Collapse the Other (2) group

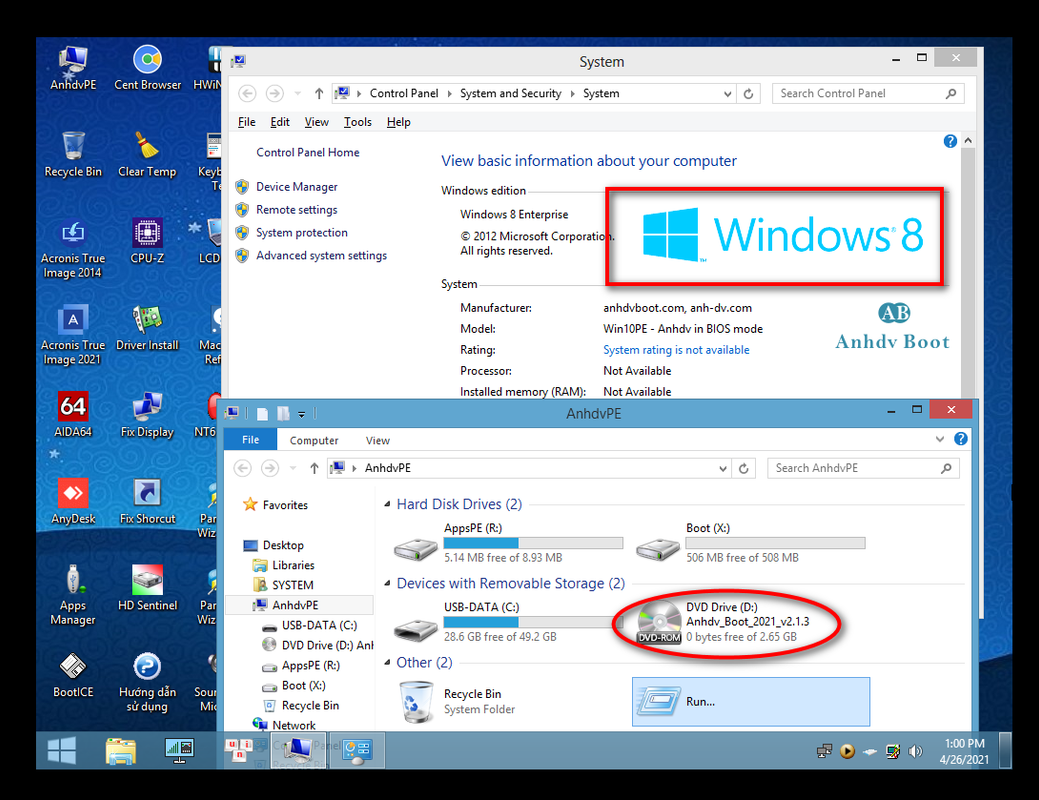[x=387, y=662]
